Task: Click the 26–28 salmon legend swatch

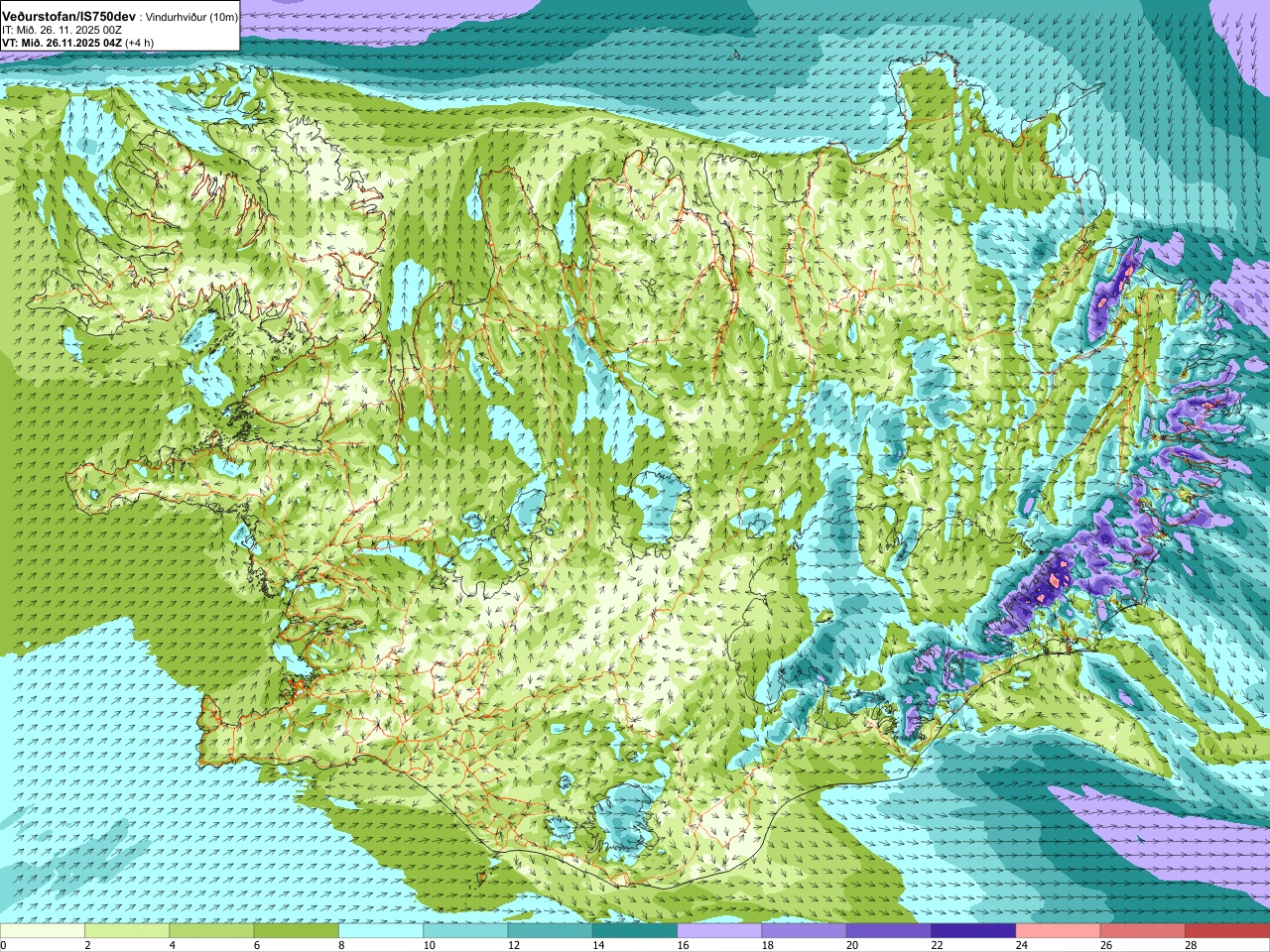Action: (1143, 931)
